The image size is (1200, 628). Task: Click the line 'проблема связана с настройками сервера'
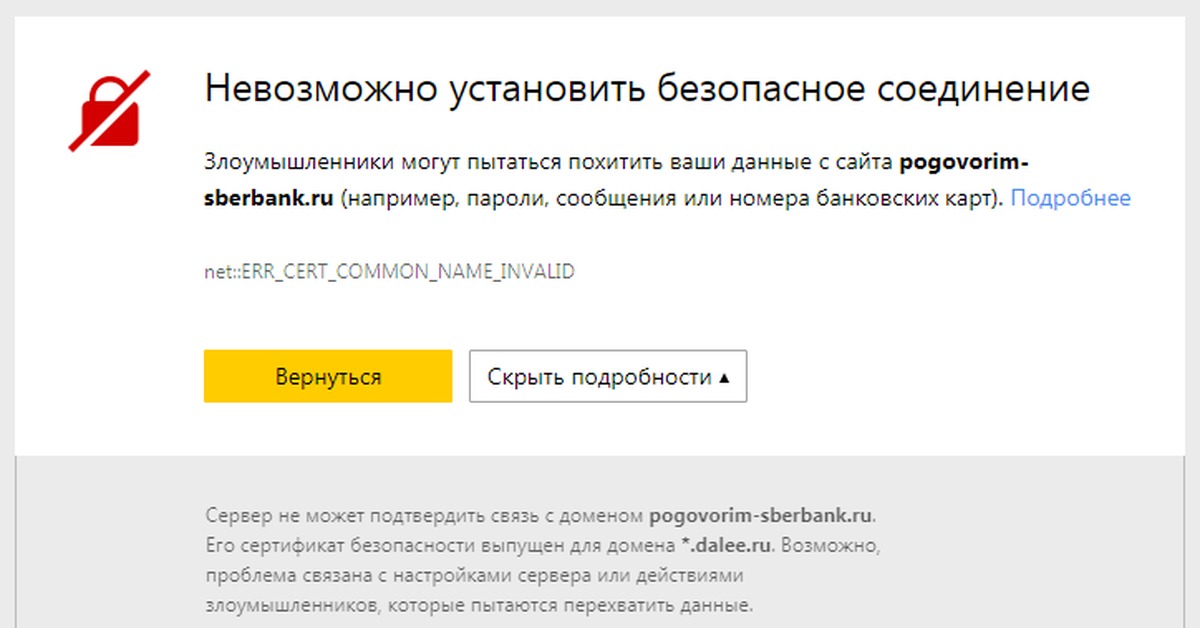[x=476, y=577]
